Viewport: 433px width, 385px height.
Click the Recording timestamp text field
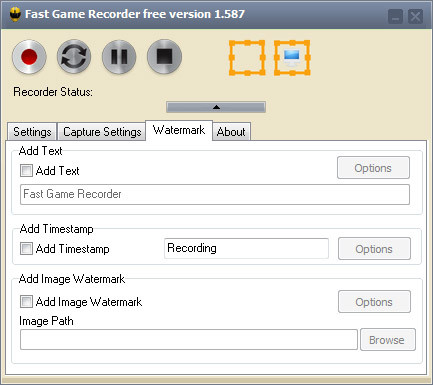[x=246, y=248]
